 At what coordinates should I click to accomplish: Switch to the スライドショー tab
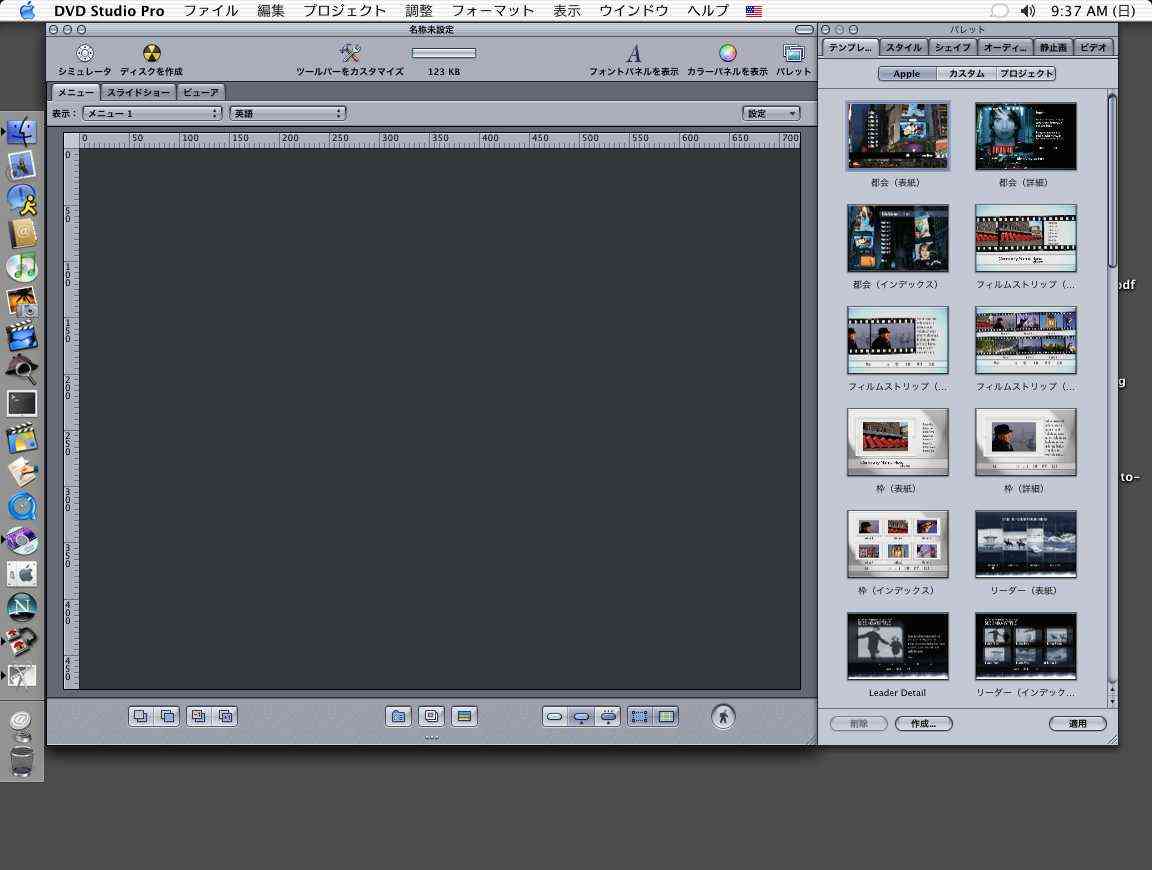pos(138,92)
